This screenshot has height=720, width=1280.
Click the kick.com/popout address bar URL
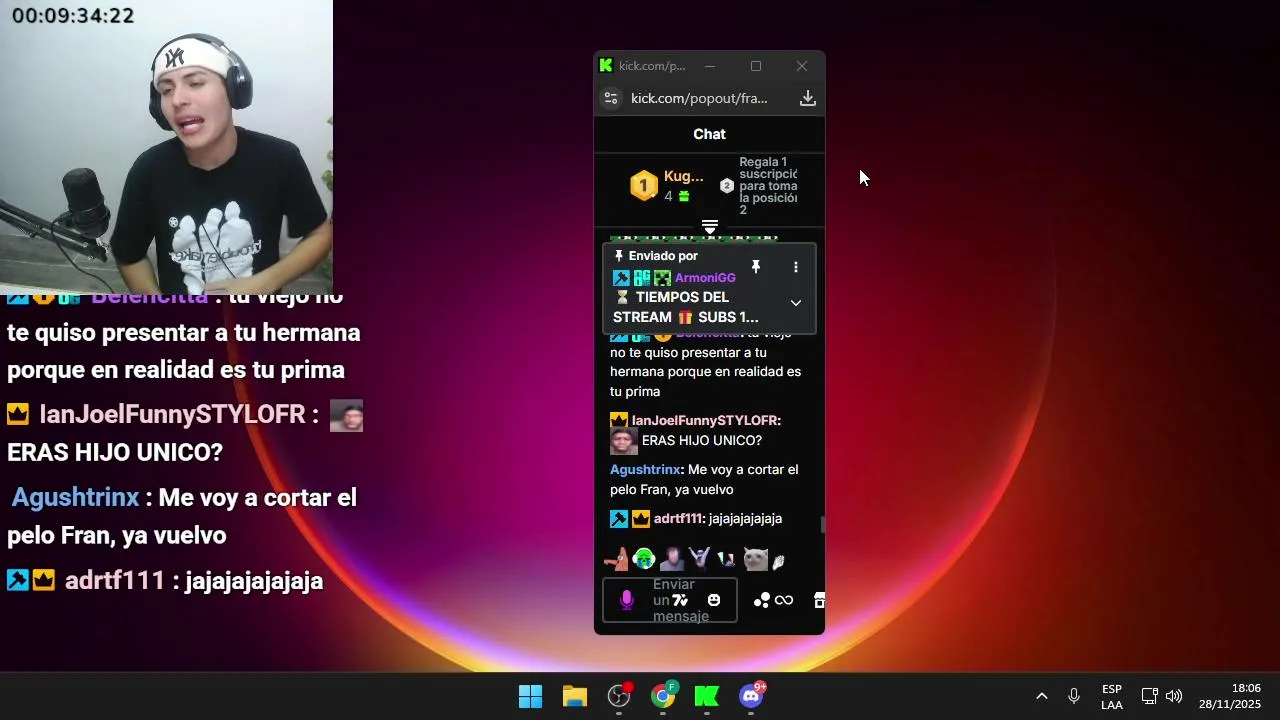pyautogui.click(x=699, y=98)
